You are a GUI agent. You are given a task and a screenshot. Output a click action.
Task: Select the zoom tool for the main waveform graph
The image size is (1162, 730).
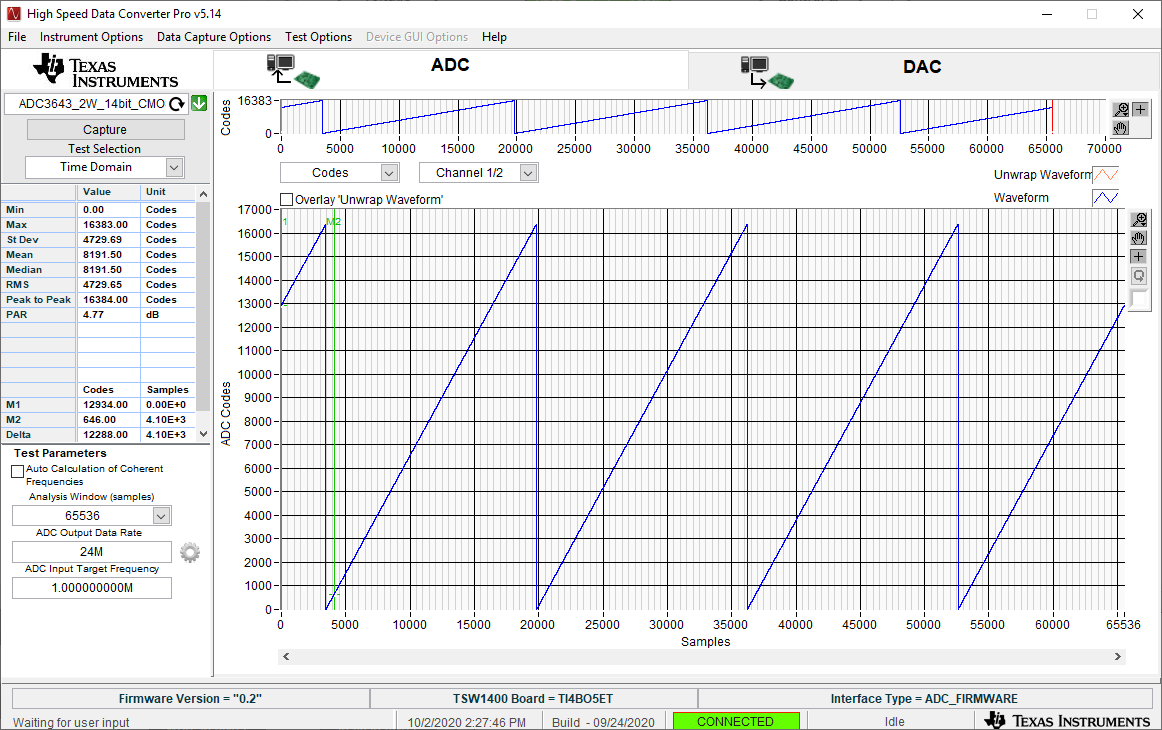(x=1138, y=219)
